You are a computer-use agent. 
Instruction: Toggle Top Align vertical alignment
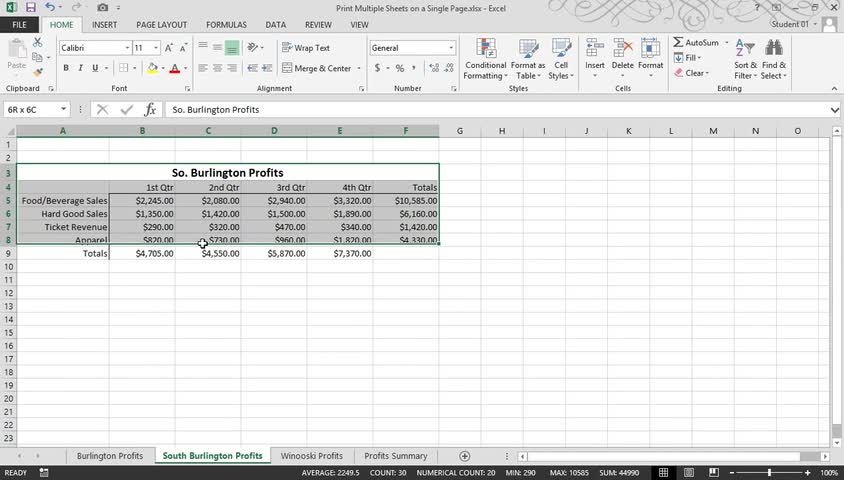[203, 47]
